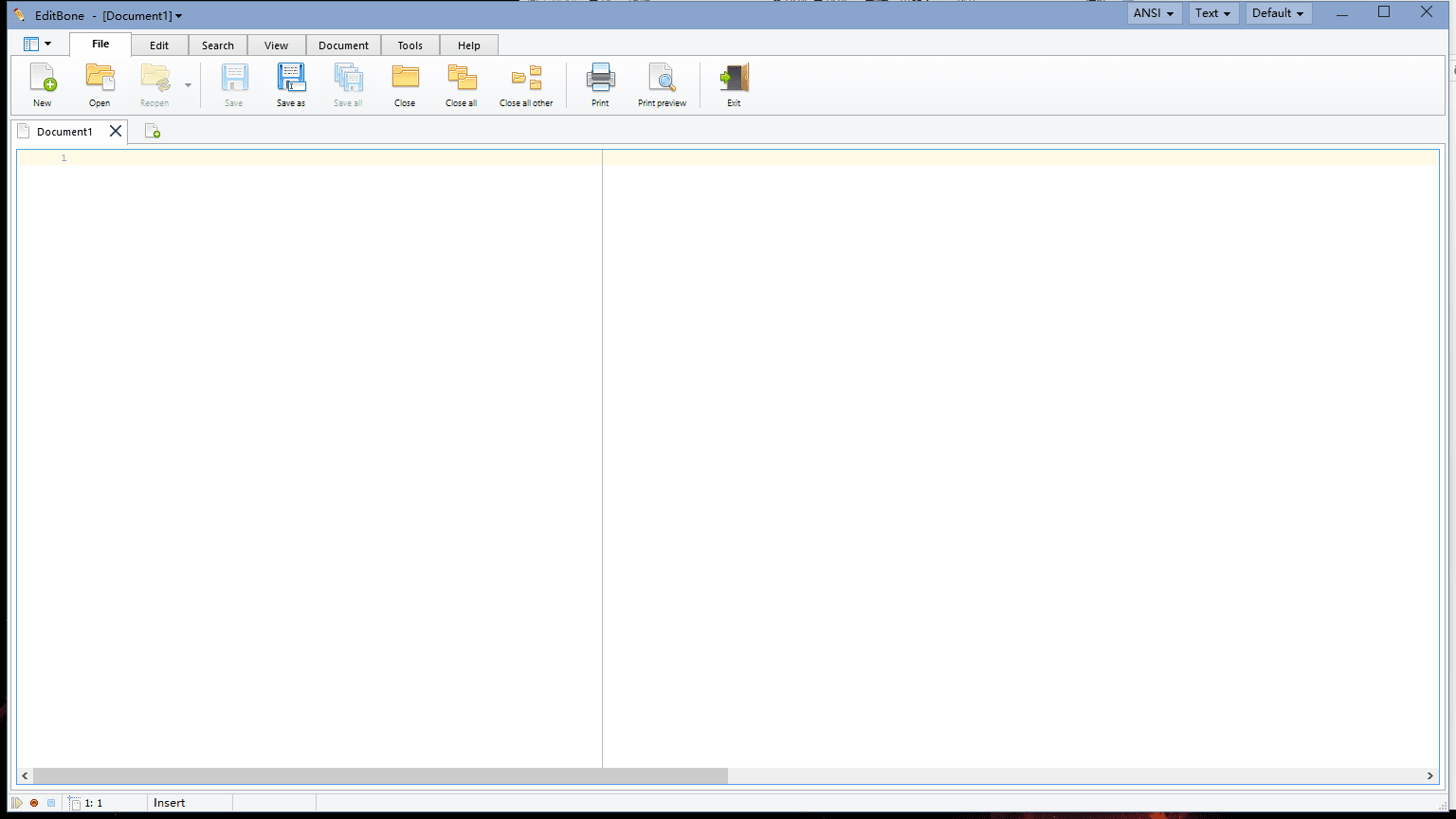Close the Document1 tab
This screenshot has width=1456, height=819.
point(116,131)
